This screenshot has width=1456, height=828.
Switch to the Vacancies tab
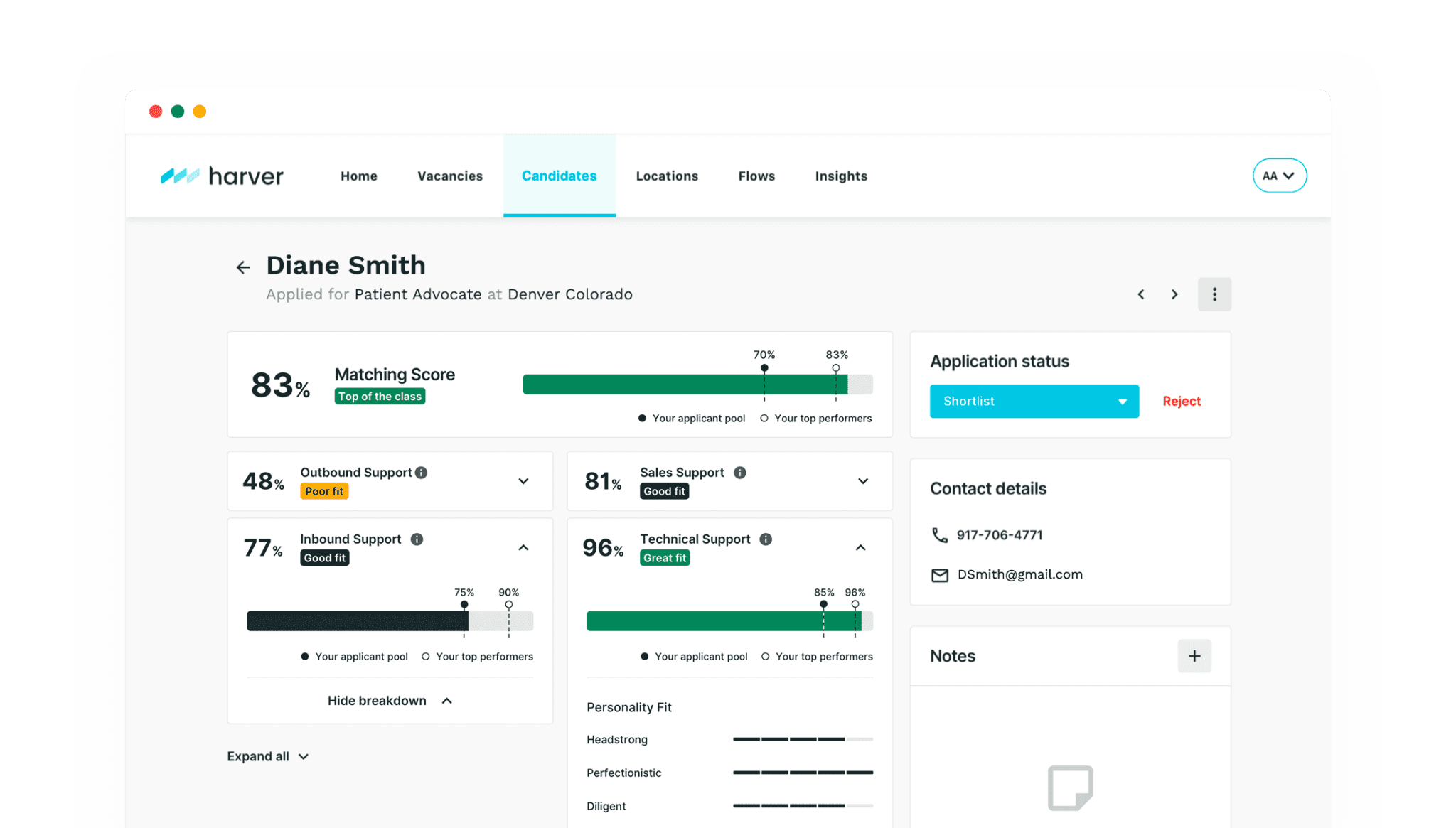[450, 176]
